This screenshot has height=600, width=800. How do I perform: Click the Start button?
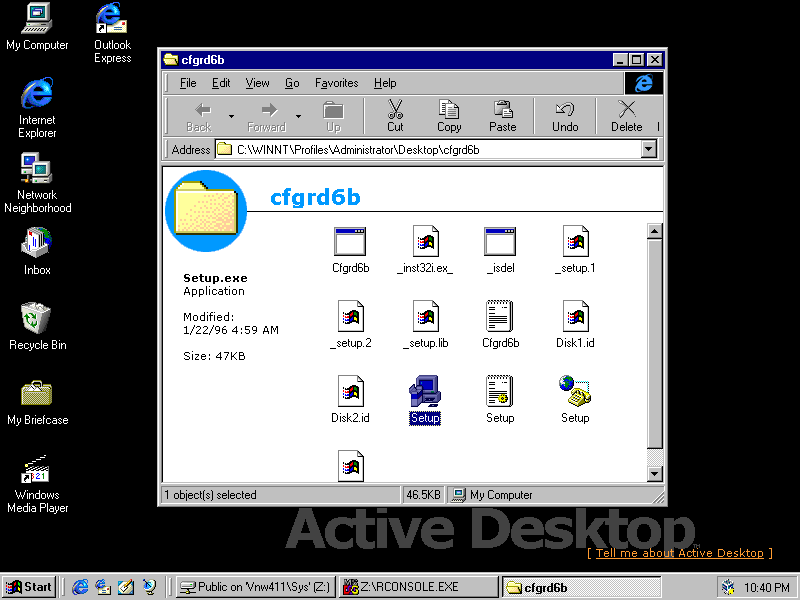(x=29, y=587)
